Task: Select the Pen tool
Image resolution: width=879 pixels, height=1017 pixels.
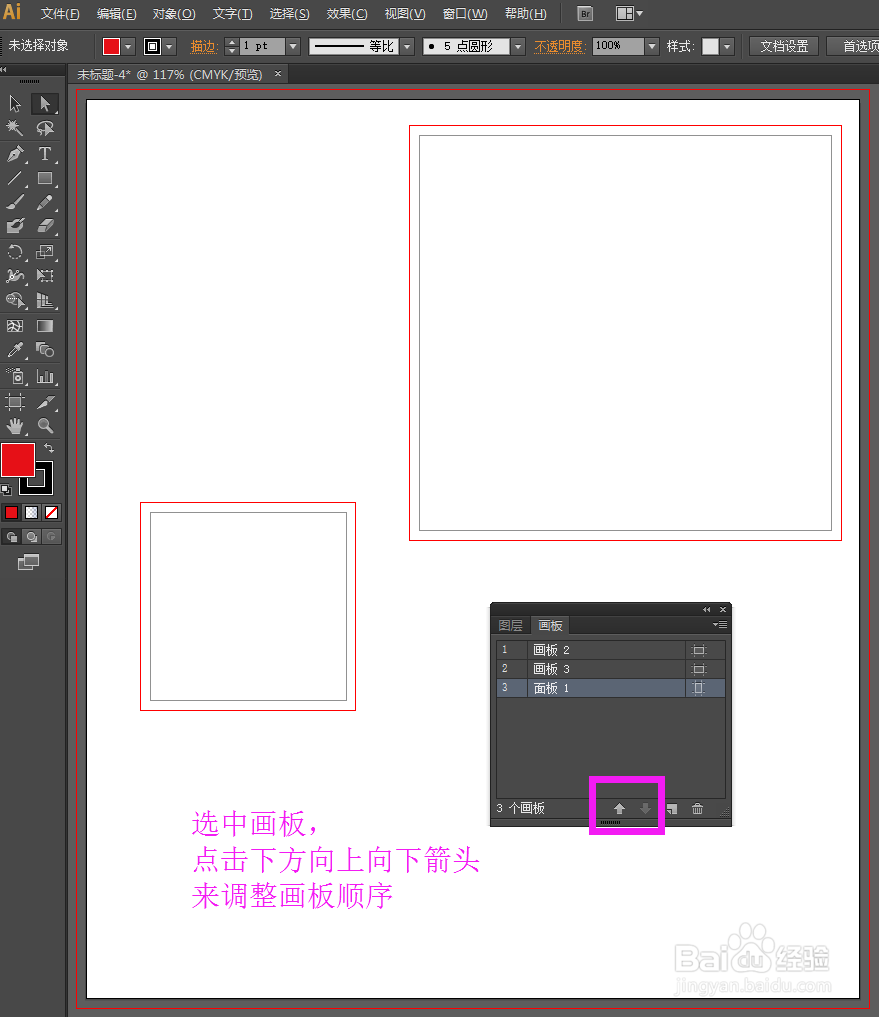Action: pyautogui.click(x=15, y=154)
